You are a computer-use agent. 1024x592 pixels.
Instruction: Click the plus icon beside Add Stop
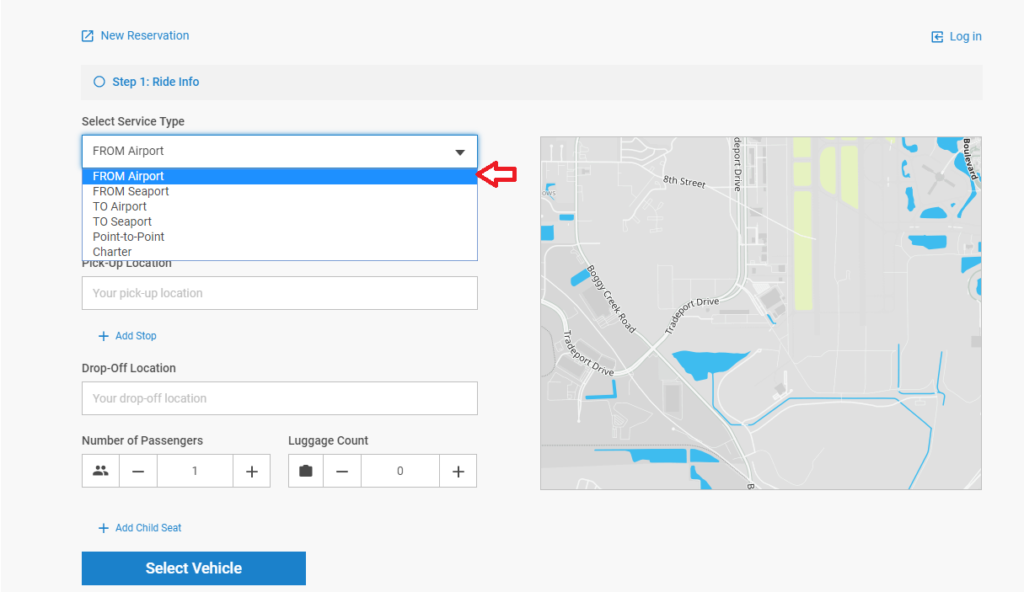[103, 336]
